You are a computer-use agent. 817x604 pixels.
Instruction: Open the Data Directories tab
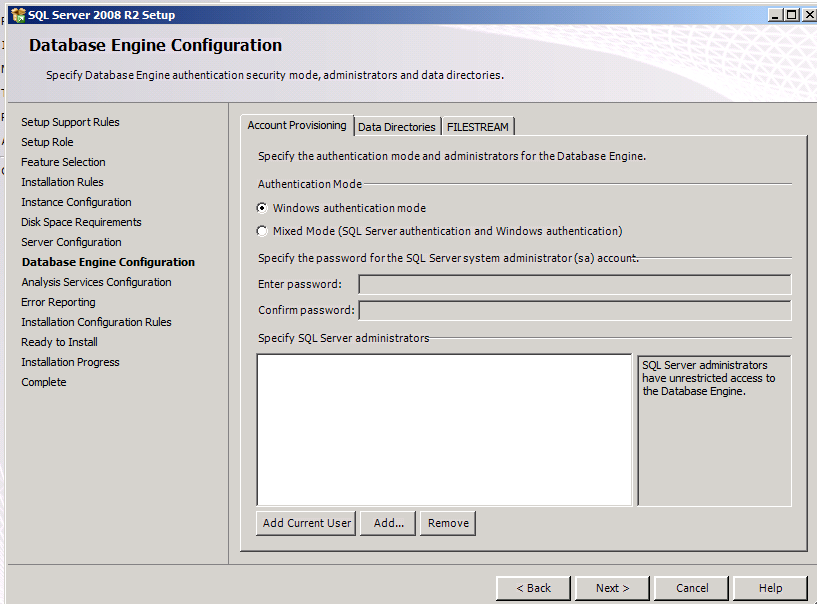point(397,127)
